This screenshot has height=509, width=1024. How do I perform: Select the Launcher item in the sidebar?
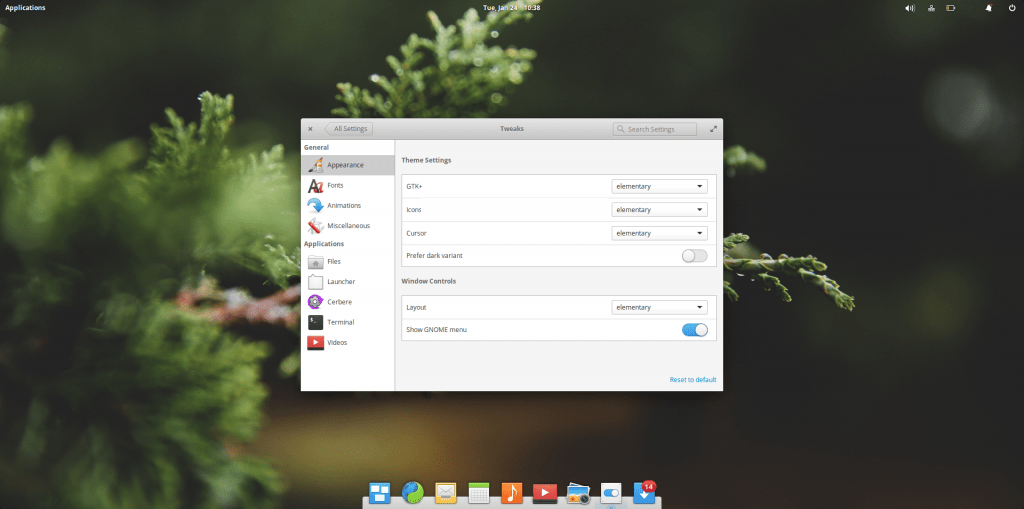pos(340,282)
